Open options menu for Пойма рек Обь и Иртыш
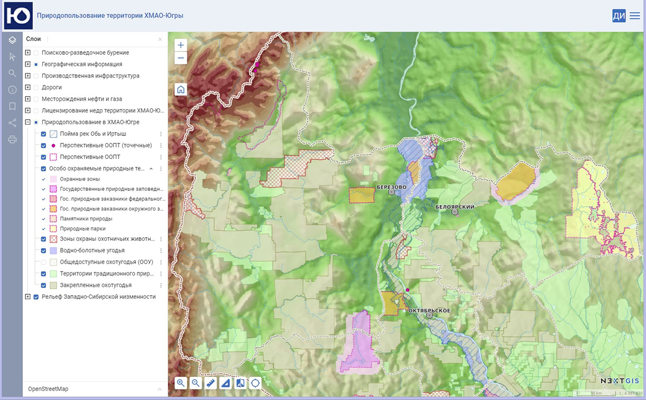 (161, 134)
